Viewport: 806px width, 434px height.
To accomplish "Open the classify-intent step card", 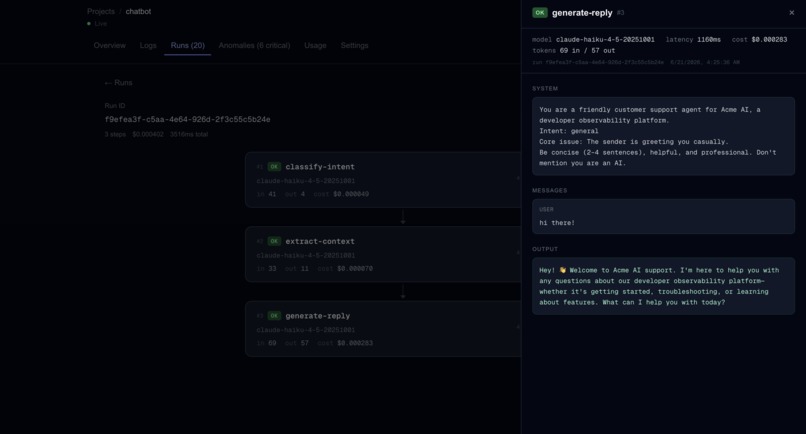I will coord(383,179).
